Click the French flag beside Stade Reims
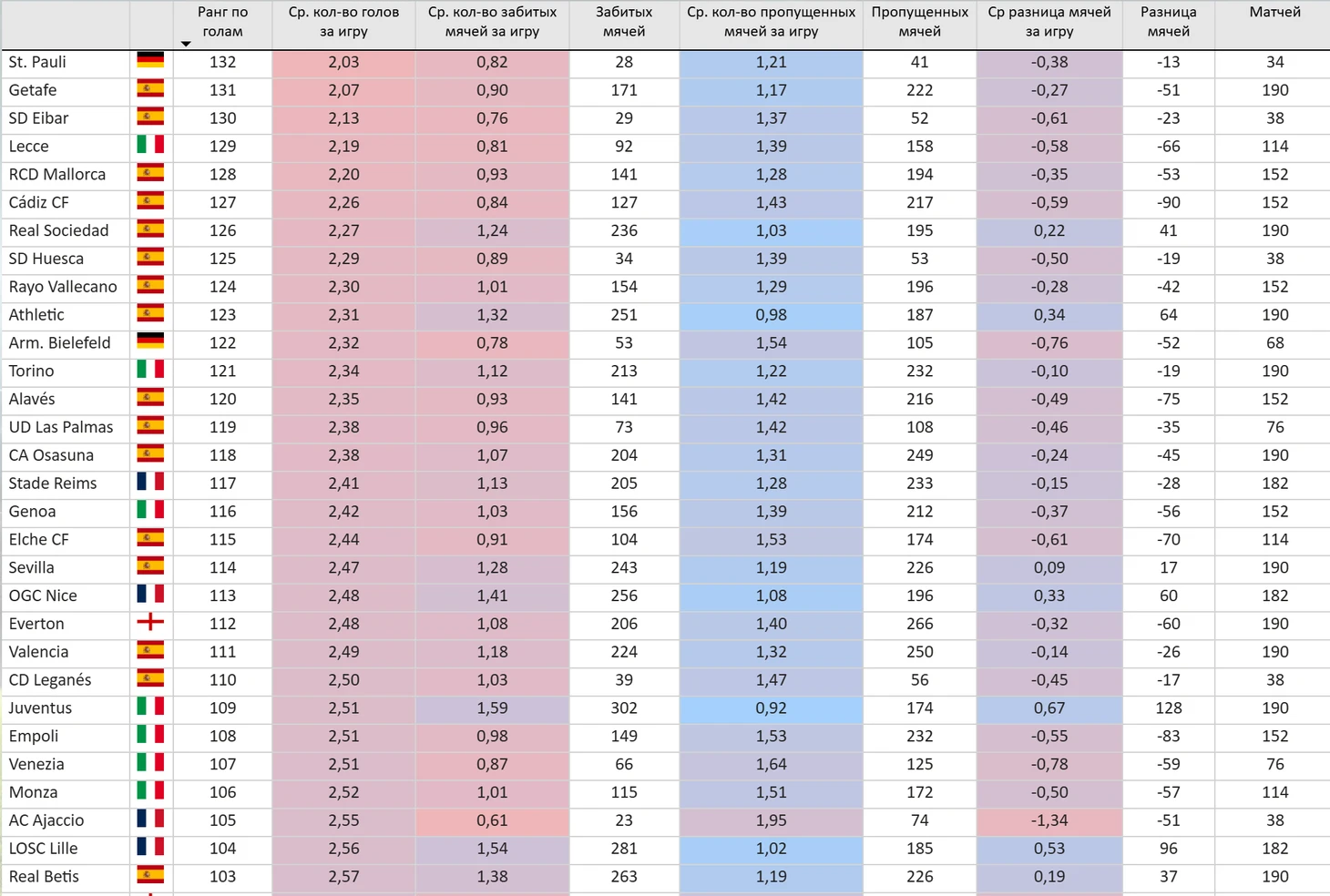1330x896 pixels. click(150, 482)
